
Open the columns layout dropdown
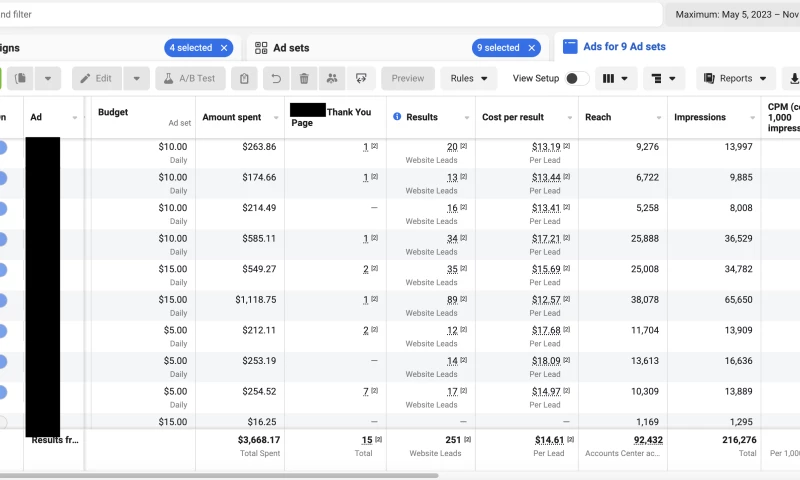pyautogui.click(x=615, y=78)
